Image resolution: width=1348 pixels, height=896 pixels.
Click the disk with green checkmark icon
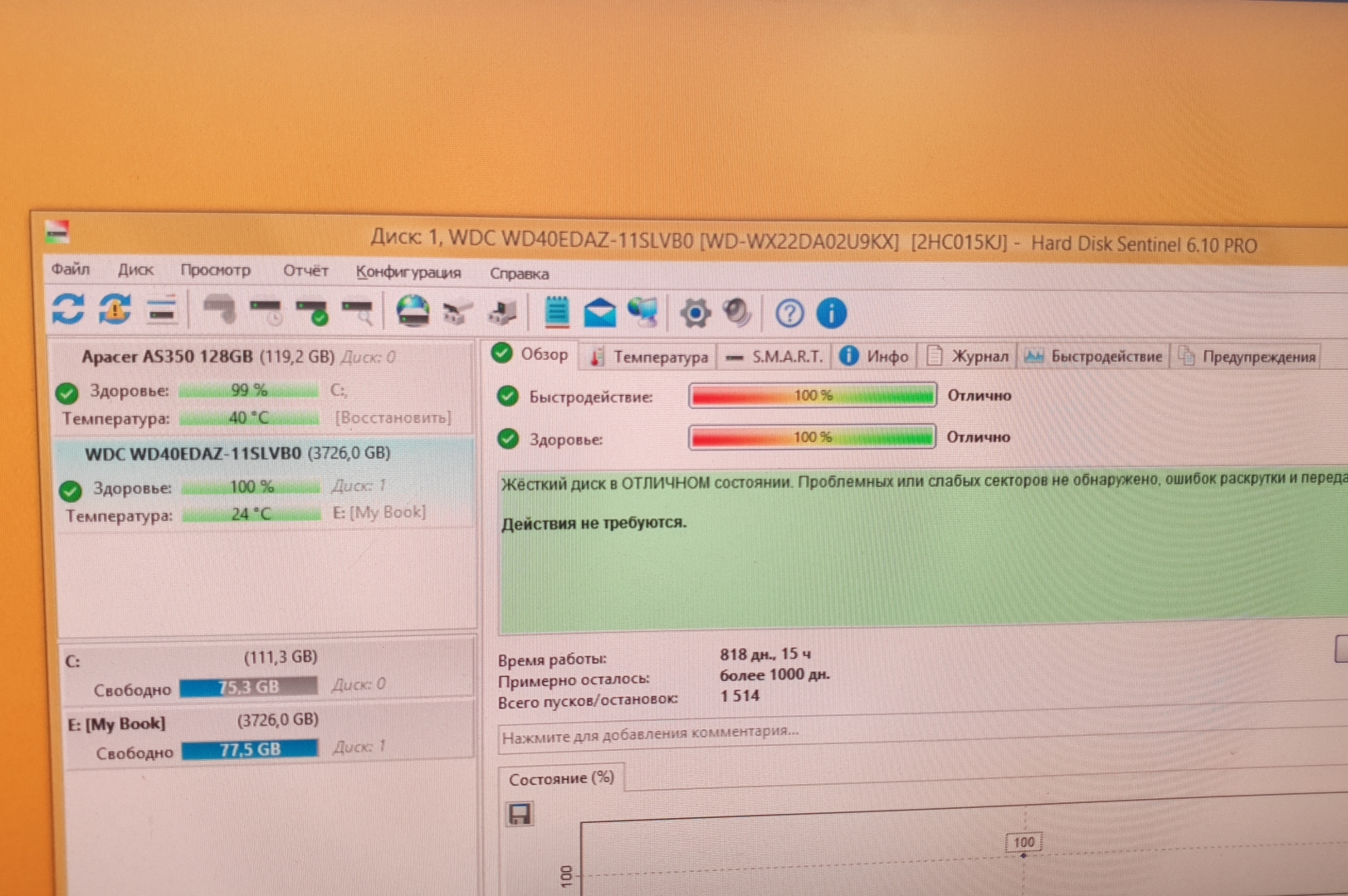[312, 312]
